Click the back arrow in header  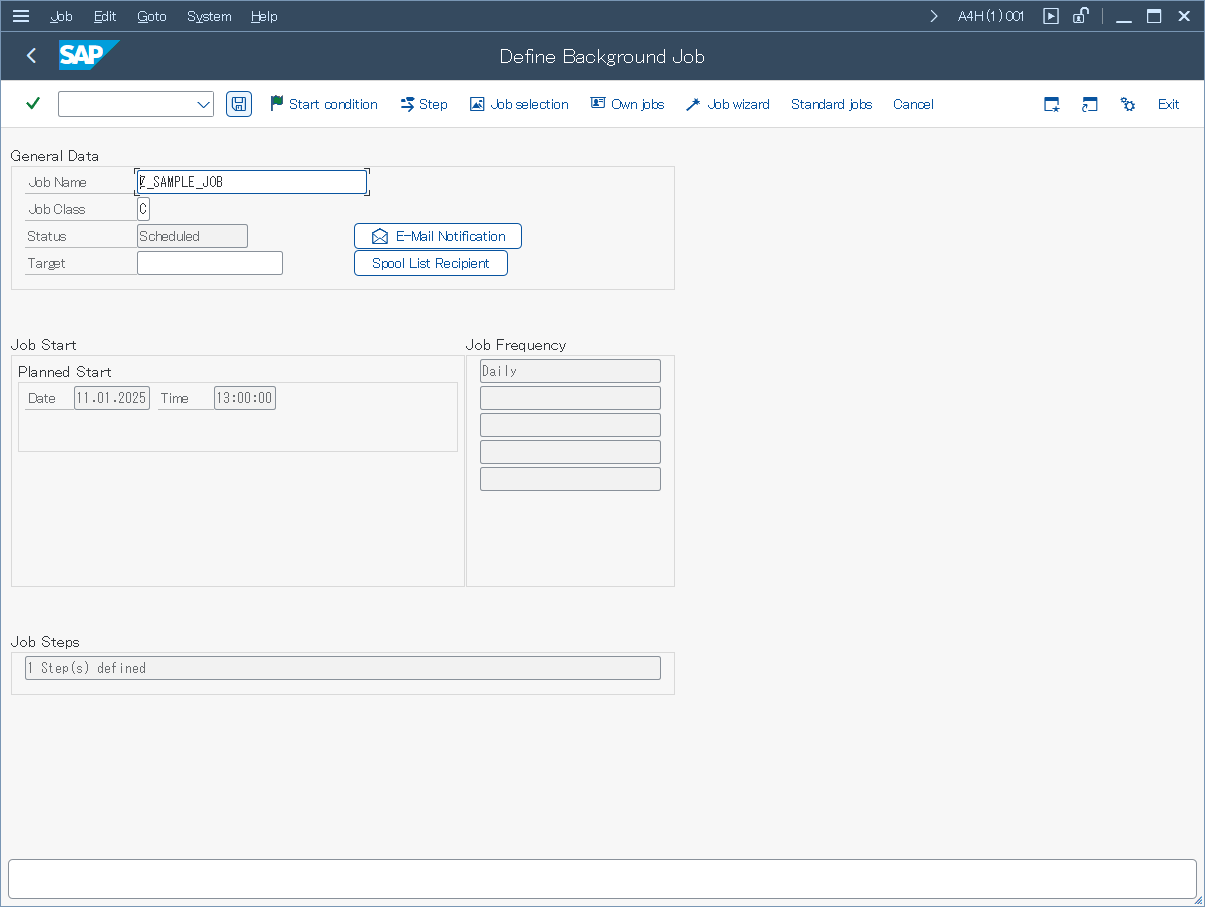pyautogui.click(x=32, y=56)
